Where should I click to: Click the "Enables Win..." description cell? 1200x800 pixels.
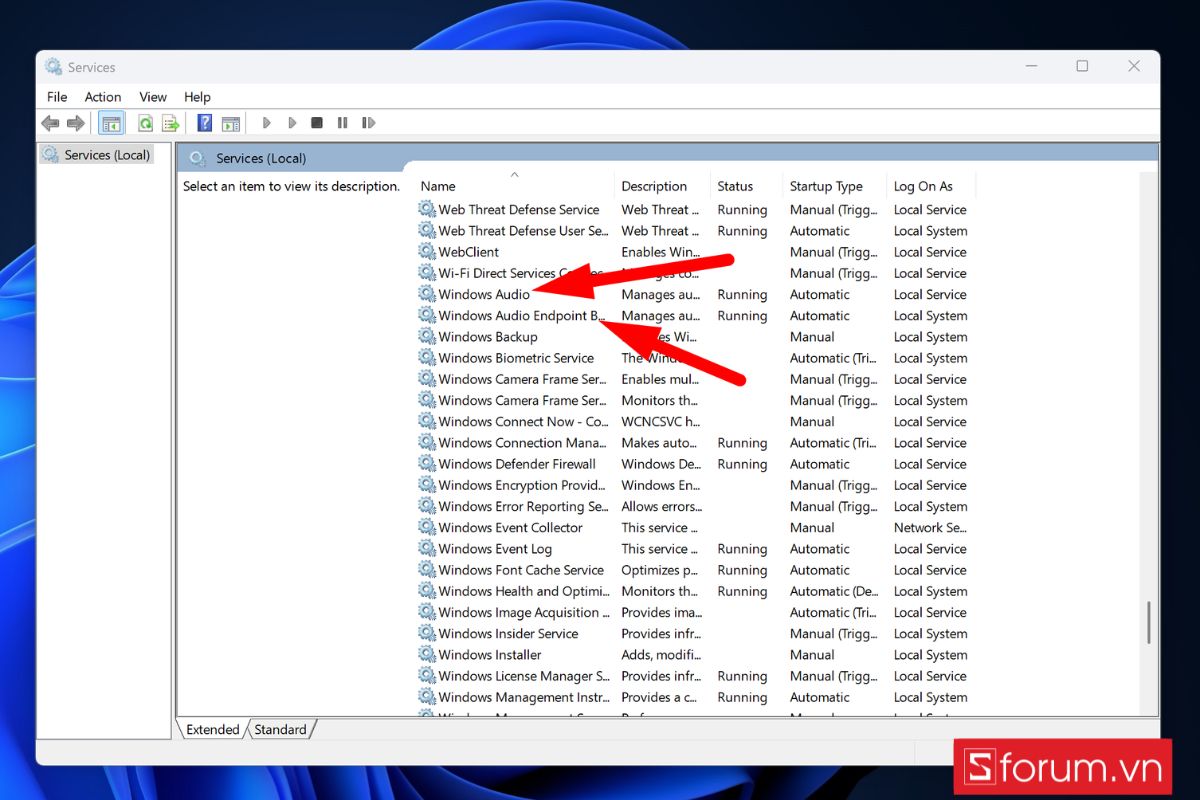click(659, 252)
